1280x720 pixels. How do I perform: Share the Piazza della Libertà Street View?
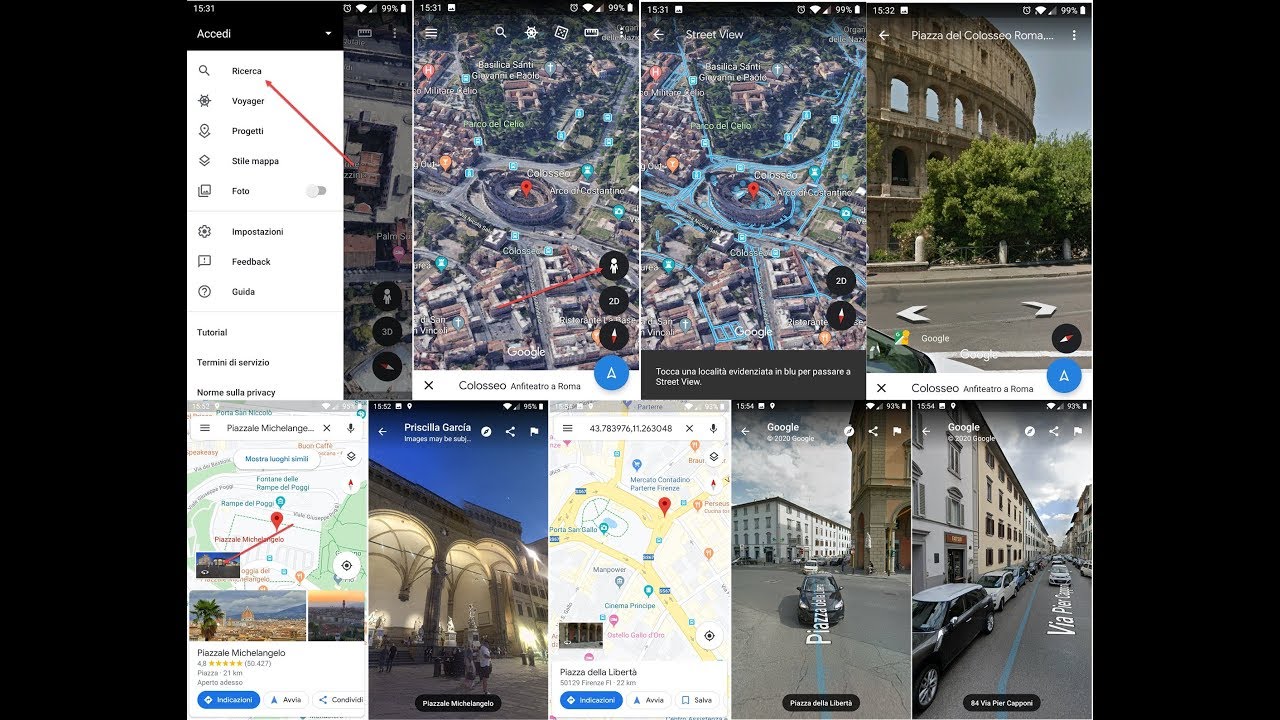(873, 431)
